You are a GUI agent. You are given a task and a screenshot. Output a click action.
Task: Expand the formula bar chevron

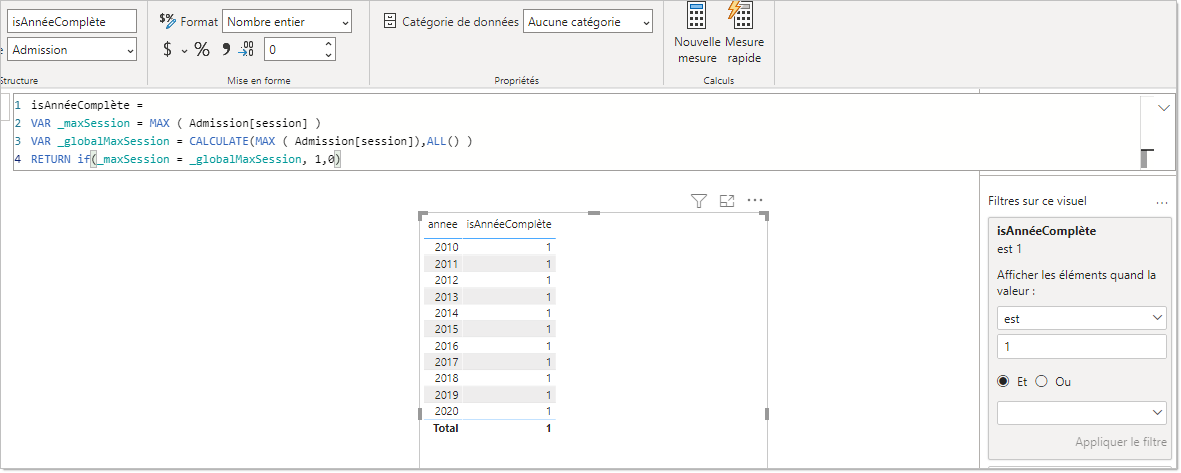[x=1163, y=108]
